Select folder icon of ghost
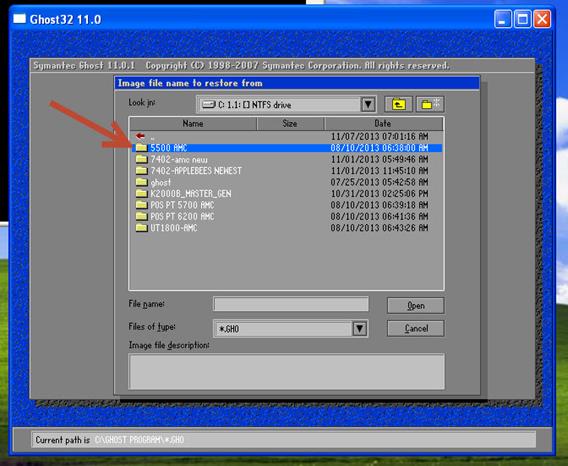The image size is (568, 466). (x=141, y=182)
